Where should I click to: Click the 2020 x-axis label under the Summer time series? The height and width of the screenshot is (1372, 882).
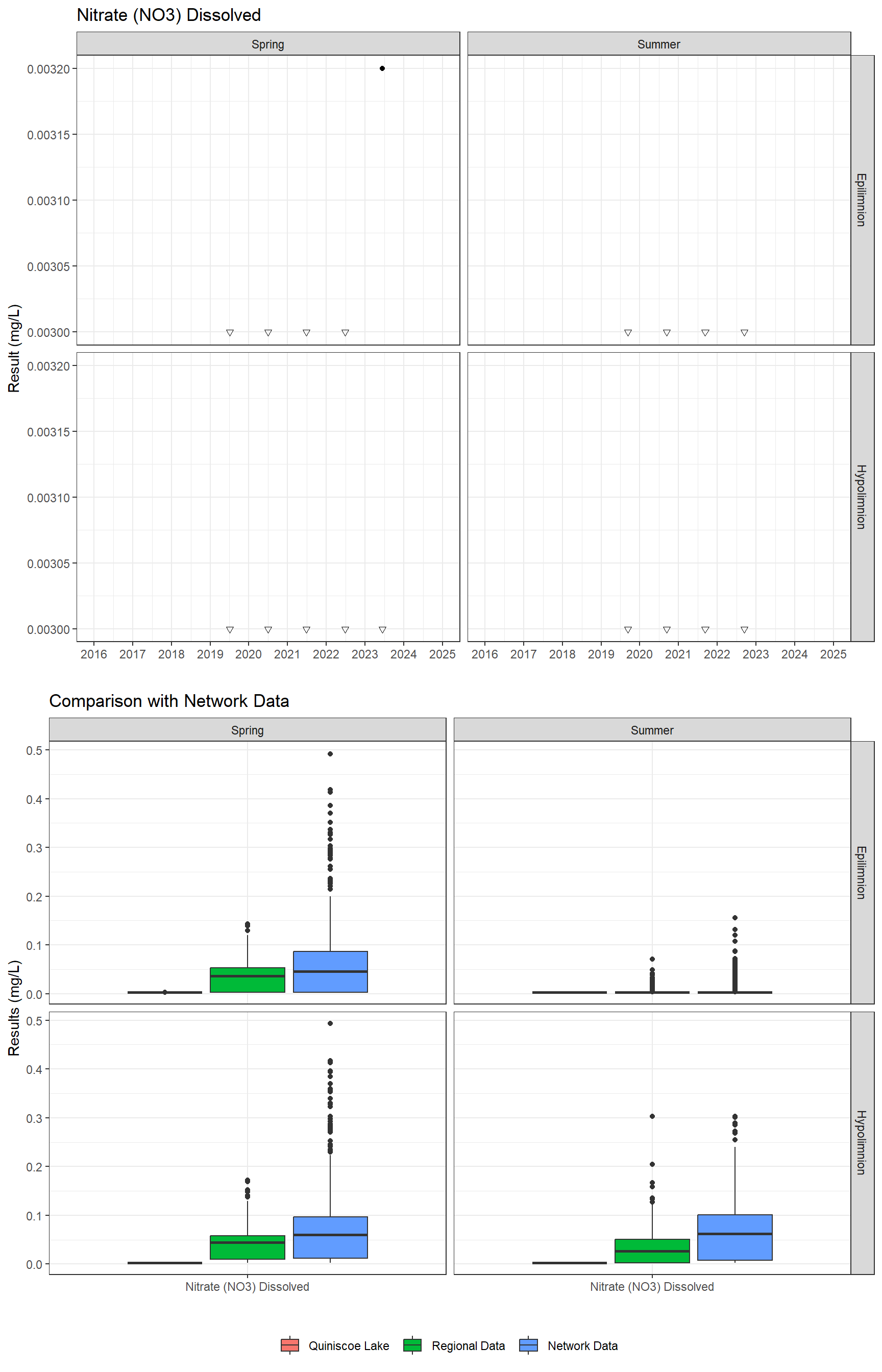[x=640, y=654]
